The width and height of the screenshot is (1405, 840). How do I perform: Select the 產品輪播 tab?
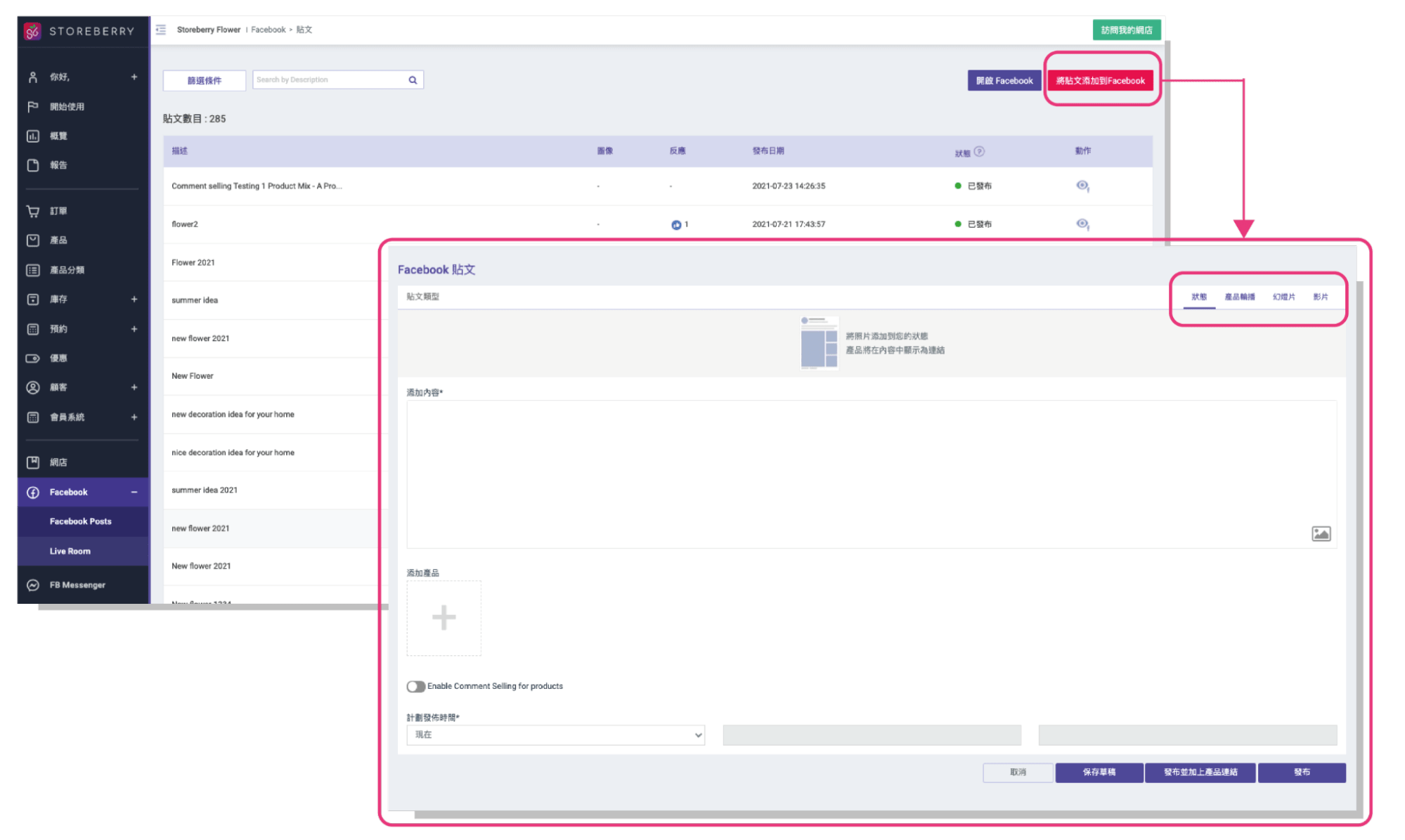pyautogui.click(x=1239, y=297)
